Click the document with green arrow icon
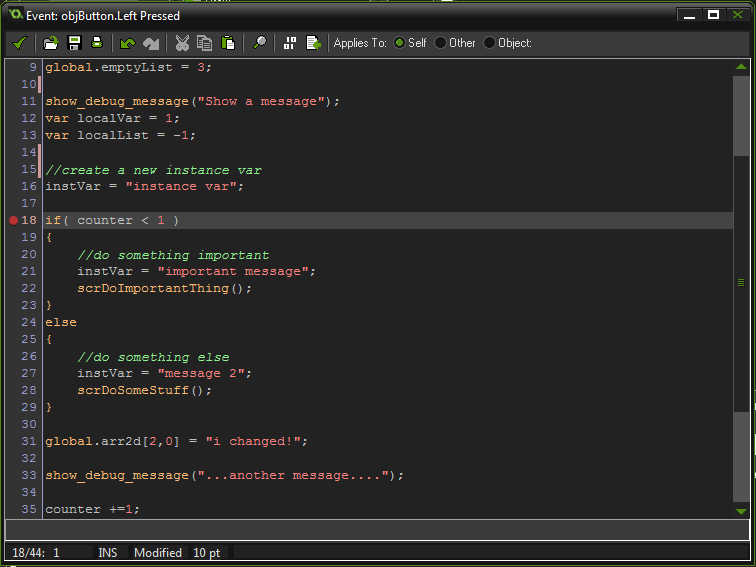Screen dimensions: 756x567 pos(313,43)
